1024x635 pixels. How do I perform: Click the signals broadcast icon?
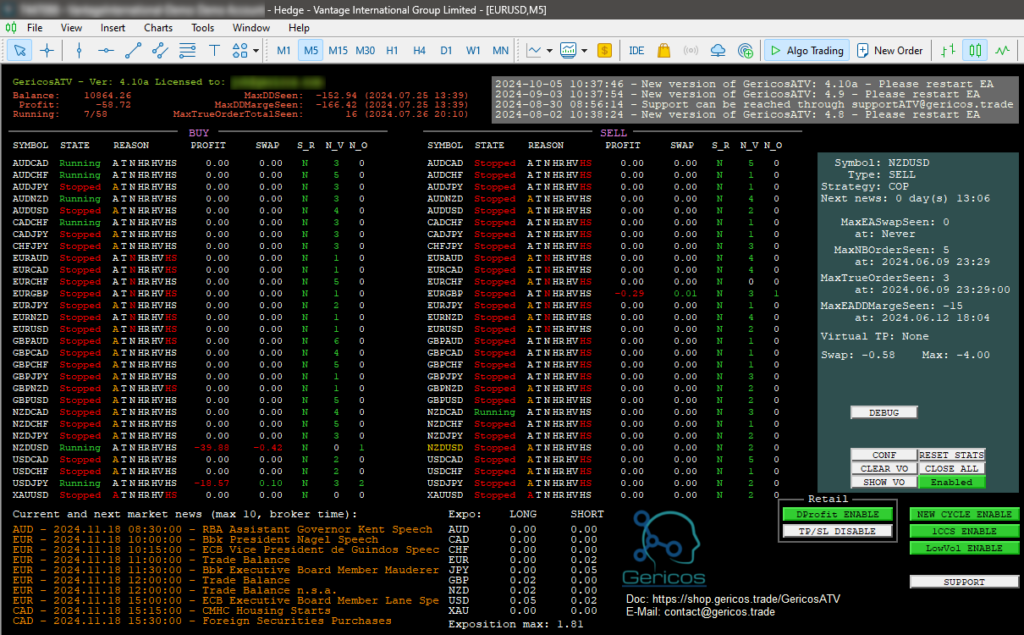tap(690, 50)
